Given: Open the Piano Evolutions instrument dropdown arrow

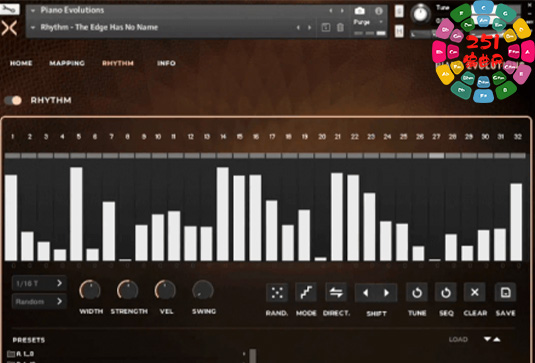Looking at the screenshot, I should coord(33,11).
